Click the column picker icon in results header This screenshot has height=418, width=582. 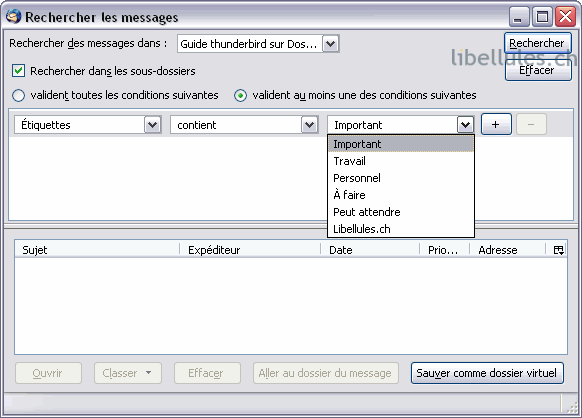(558, 250)
